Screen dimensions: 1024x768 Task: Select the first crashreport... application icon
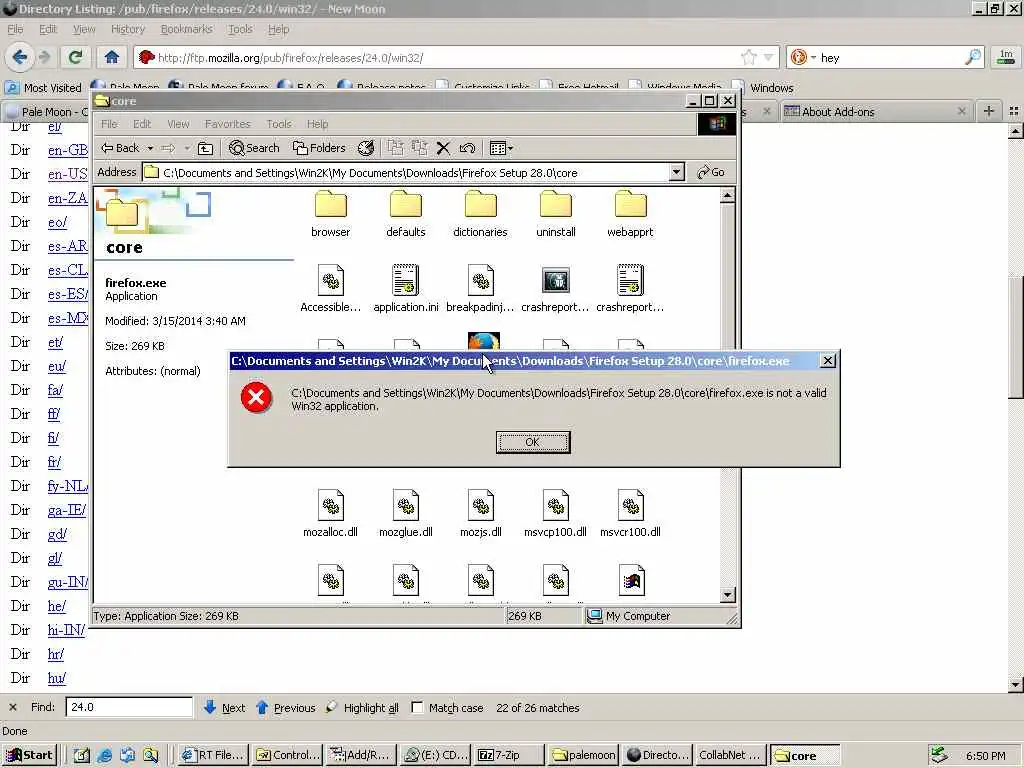click(x=556, y=280)
